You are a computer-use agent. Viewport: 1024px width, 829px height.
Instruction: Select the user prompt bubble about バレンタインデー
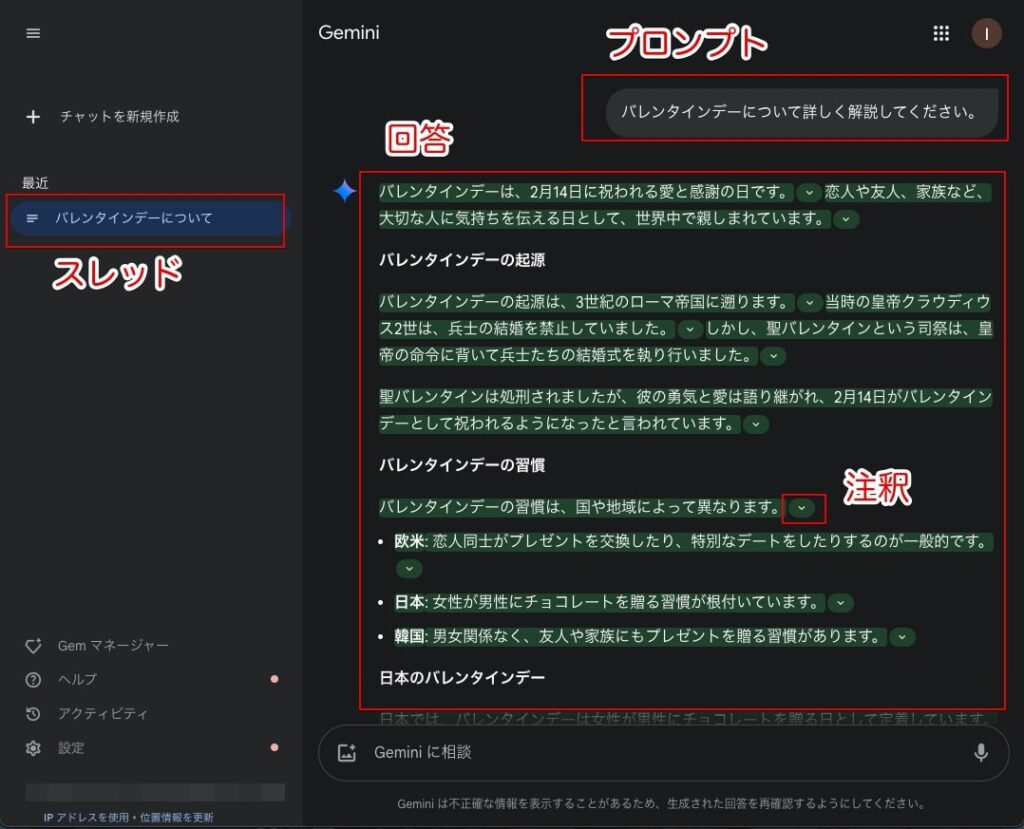coord(802,112)
